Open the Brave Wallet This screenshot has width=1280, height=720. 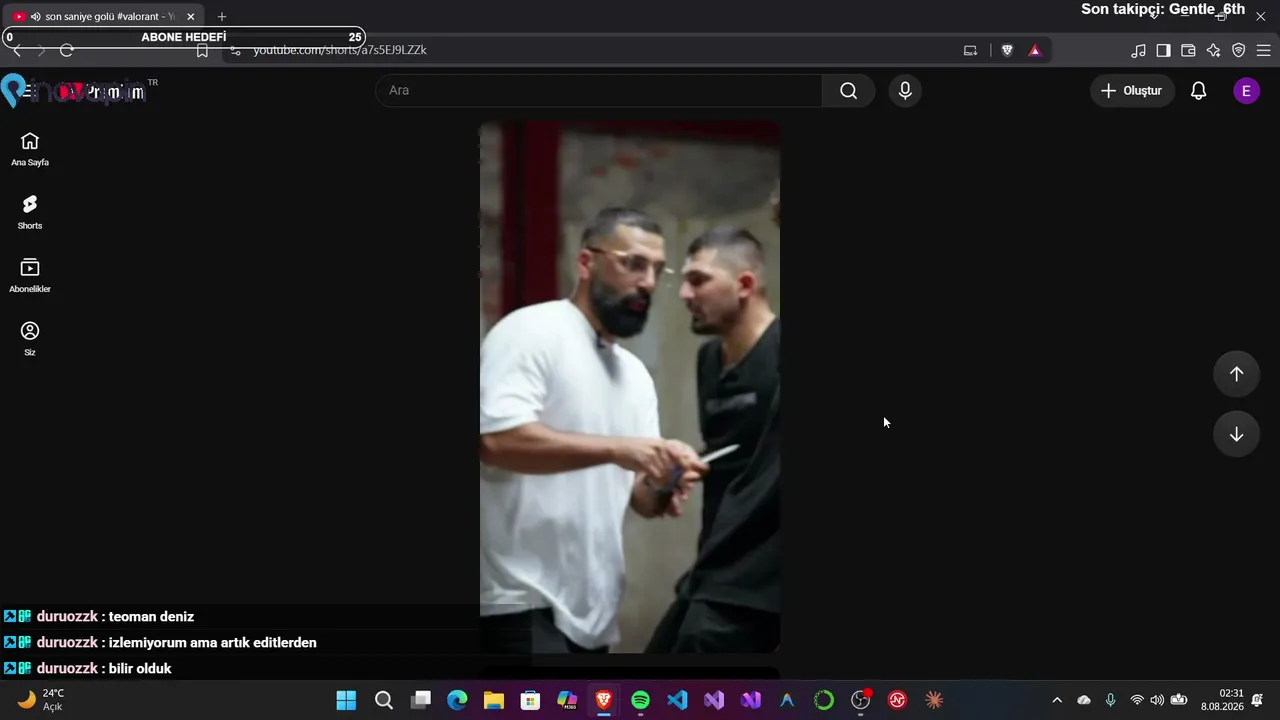(1188, 50)
